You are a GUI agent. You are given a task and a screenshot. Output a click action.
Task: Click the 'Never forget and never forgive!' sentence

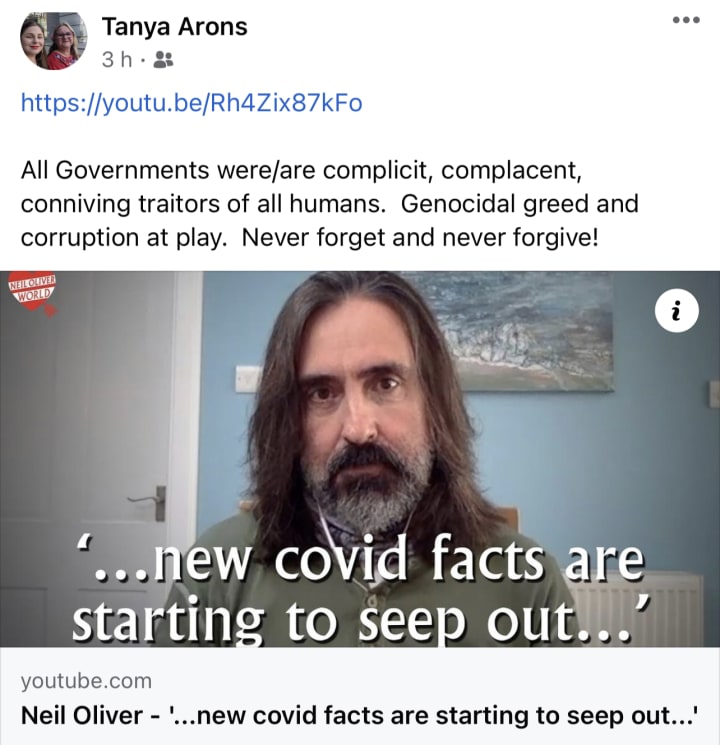[x=420, y=238]
